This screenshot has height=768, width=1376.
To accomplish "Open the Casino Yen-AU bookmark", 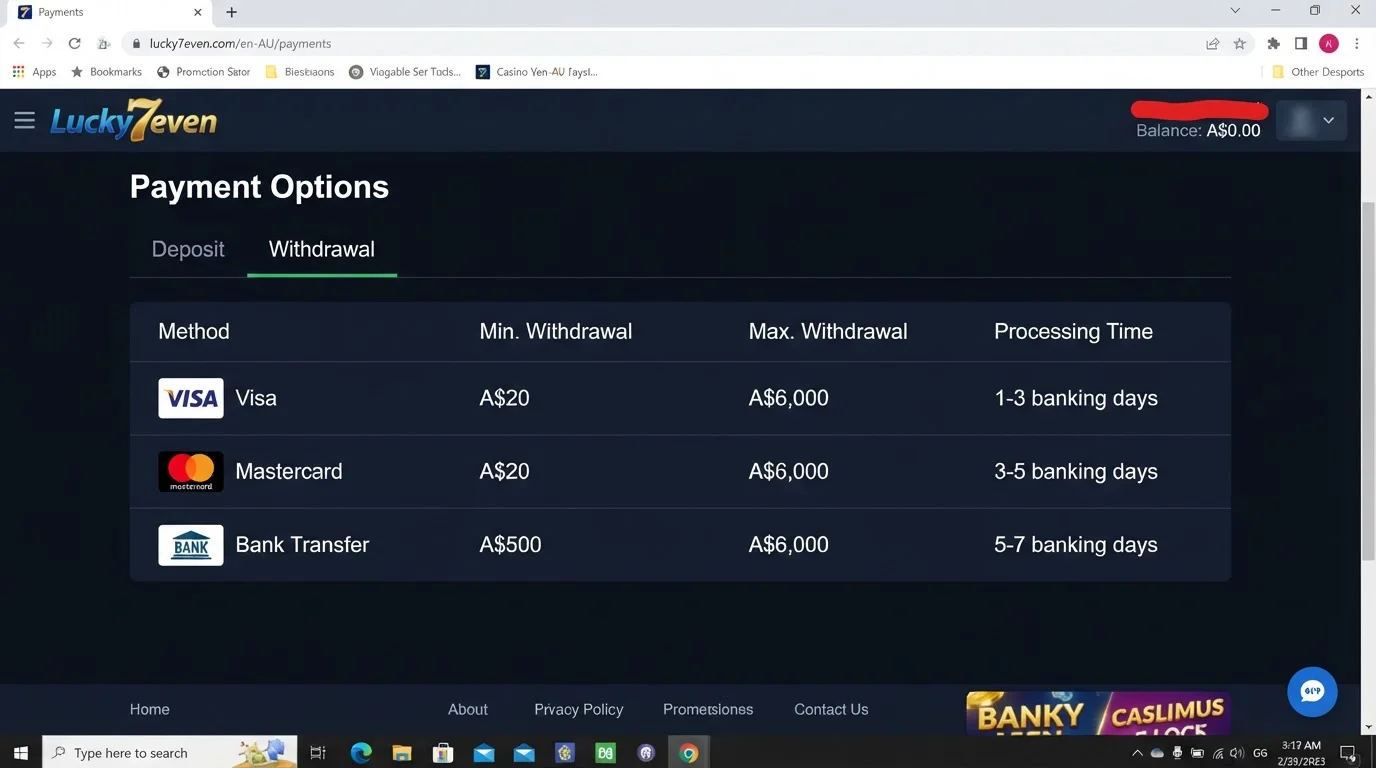I will [x=537, y=72].
